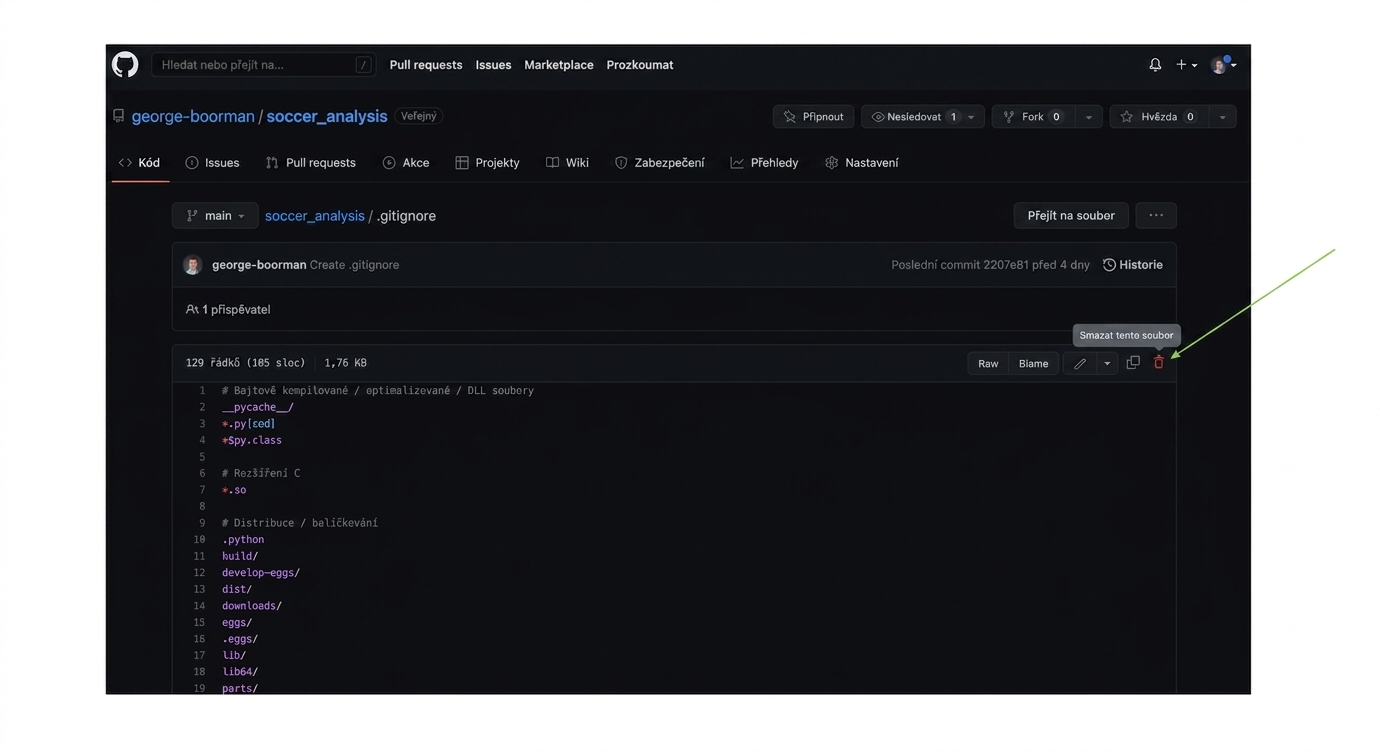The image size is (1380, 752).
Task: Click the *$py.class code line
Action: click(x=252, y=441)
